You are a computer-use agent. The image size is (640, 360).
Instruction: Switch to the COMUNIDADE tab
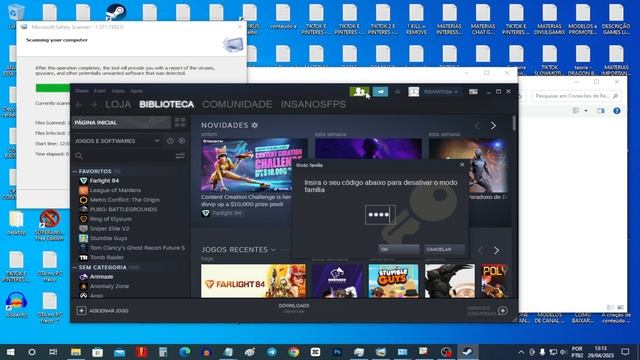click(237, 104)
